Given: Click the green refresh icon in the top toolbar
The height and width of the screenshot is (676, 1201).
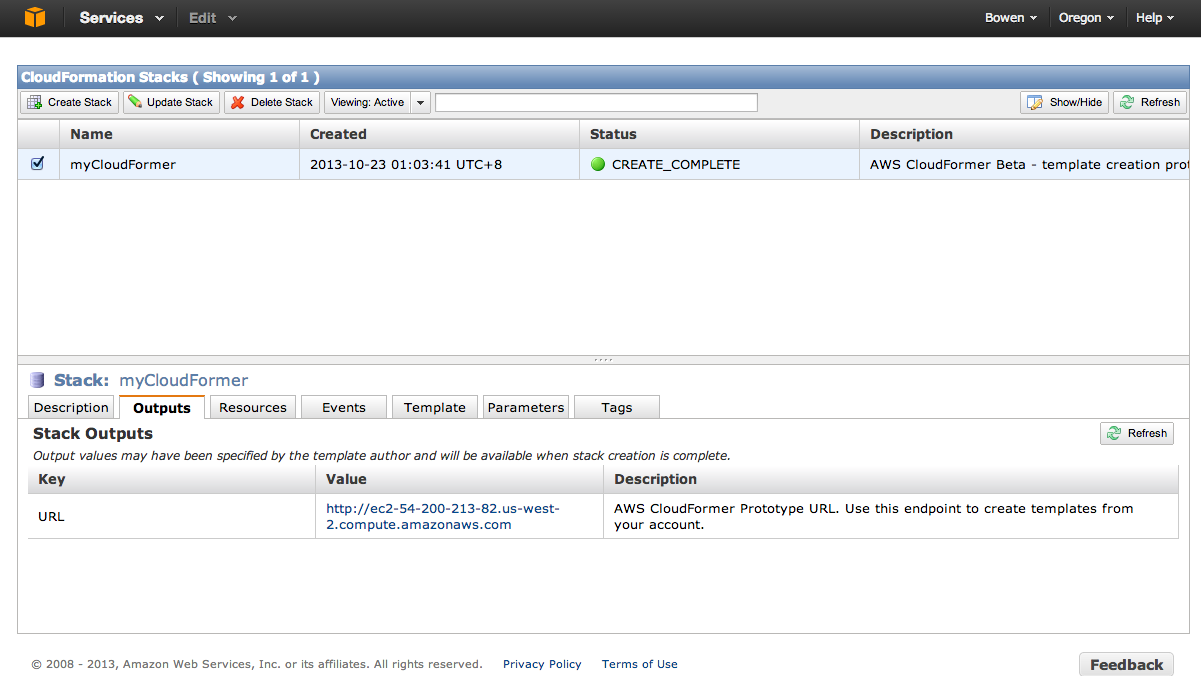Looking at the screenshot, I should (x=1127, y=102).
